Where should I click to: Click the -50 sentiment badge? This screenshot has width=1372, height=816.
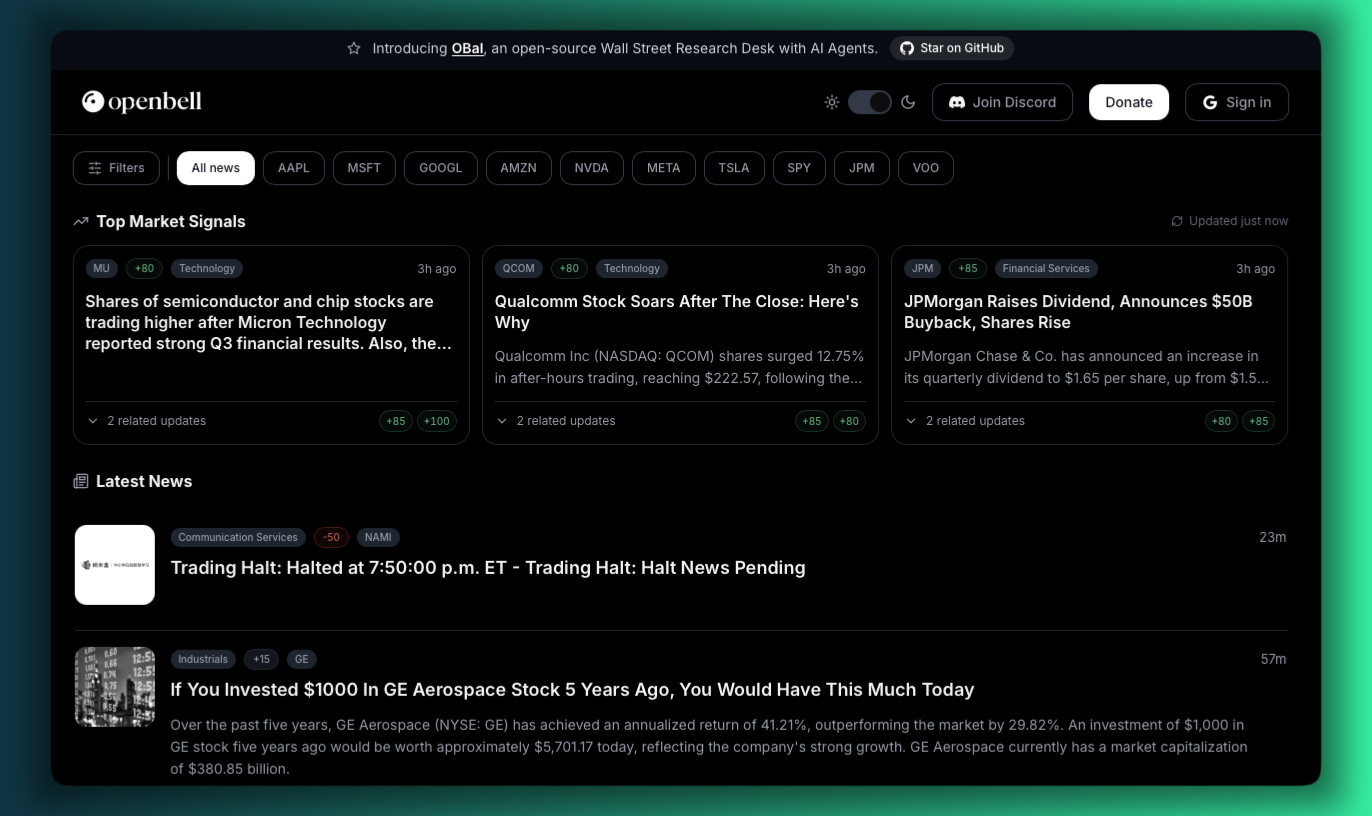tap(331, 537)
